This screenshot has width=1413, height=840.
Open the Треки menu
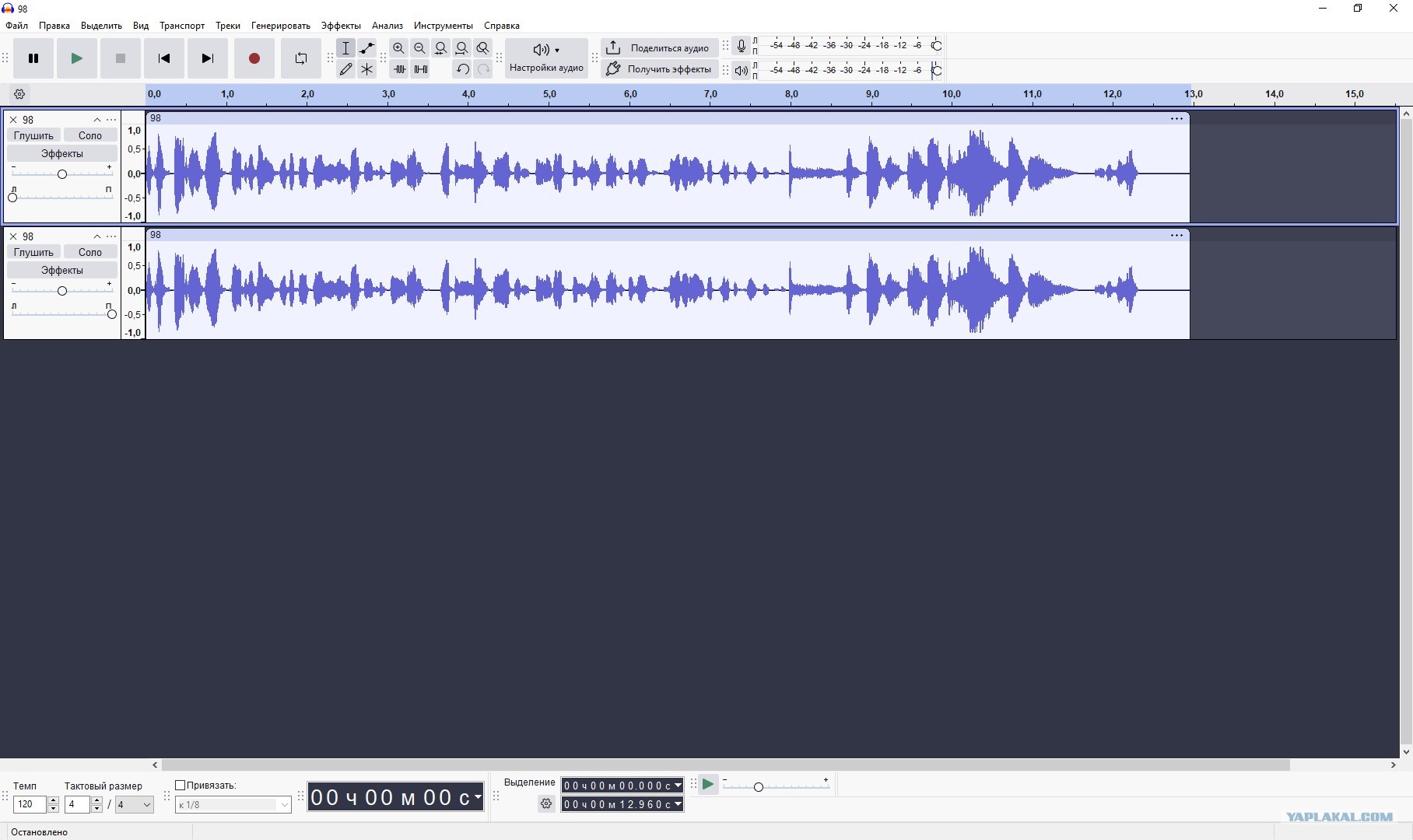pyautogui.click(x=228, y=26)
